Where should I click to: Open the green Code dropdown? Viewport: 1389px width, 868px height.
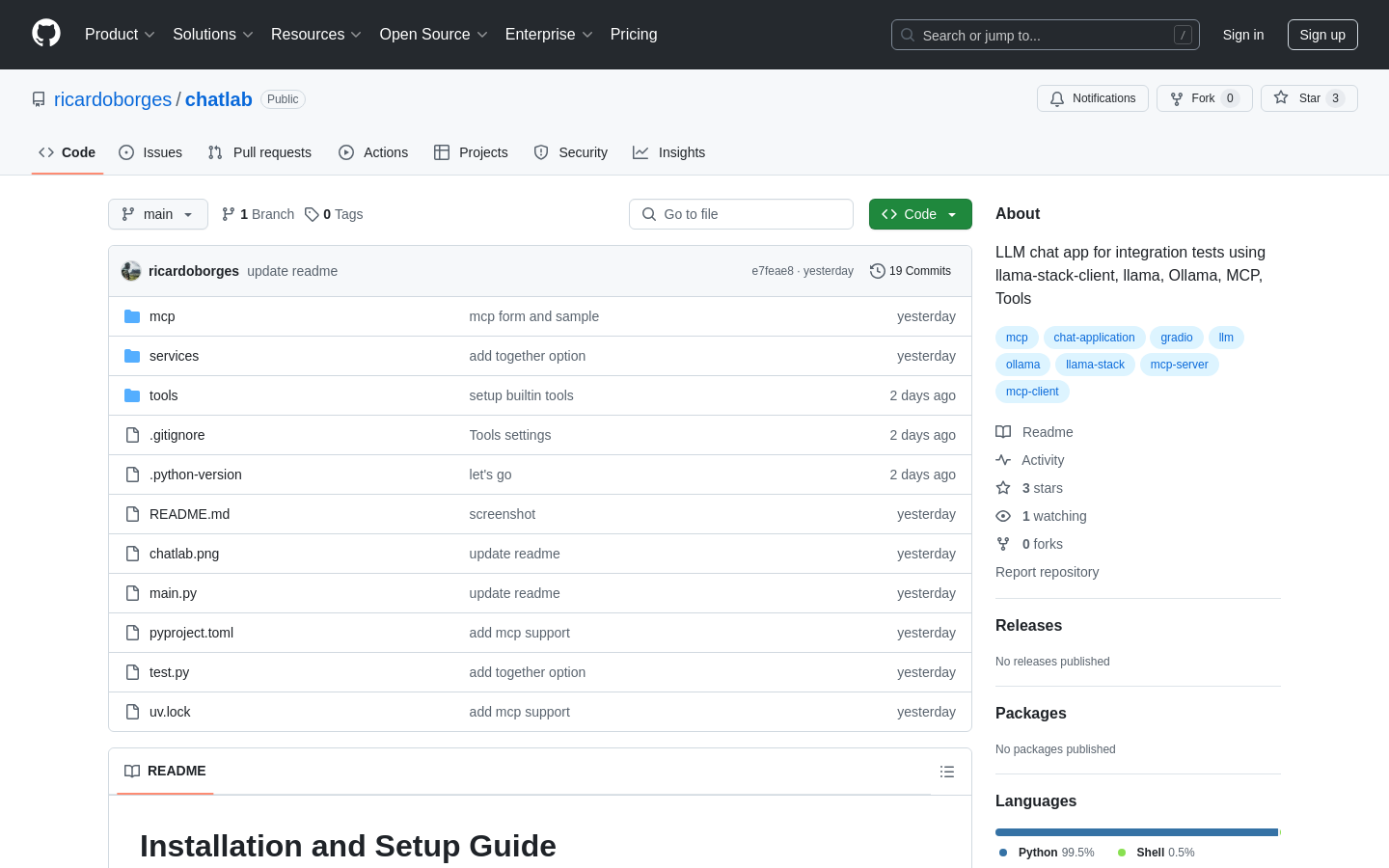920,214
